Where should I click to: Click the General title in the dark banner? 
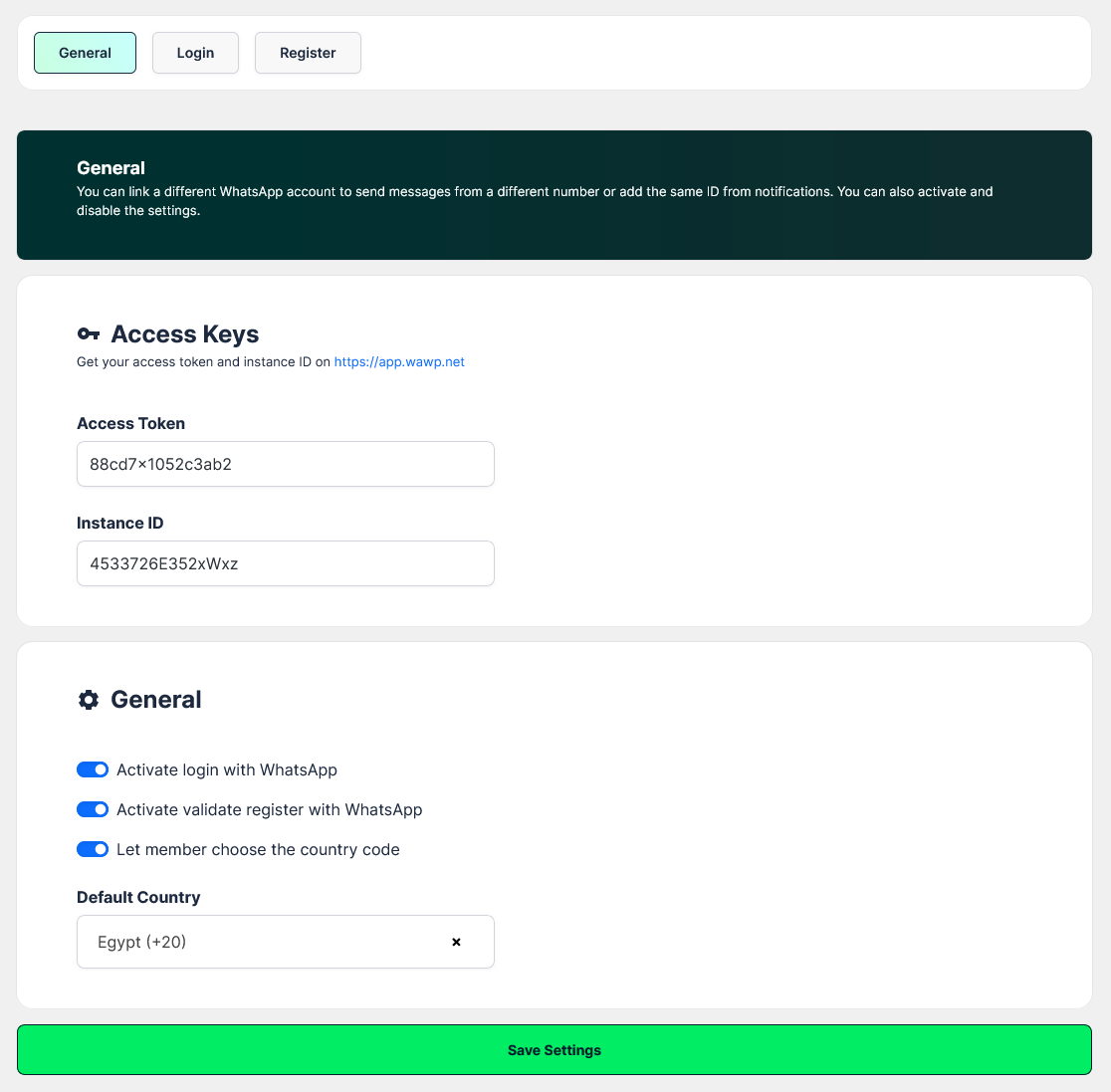click(x=111, y=168)
